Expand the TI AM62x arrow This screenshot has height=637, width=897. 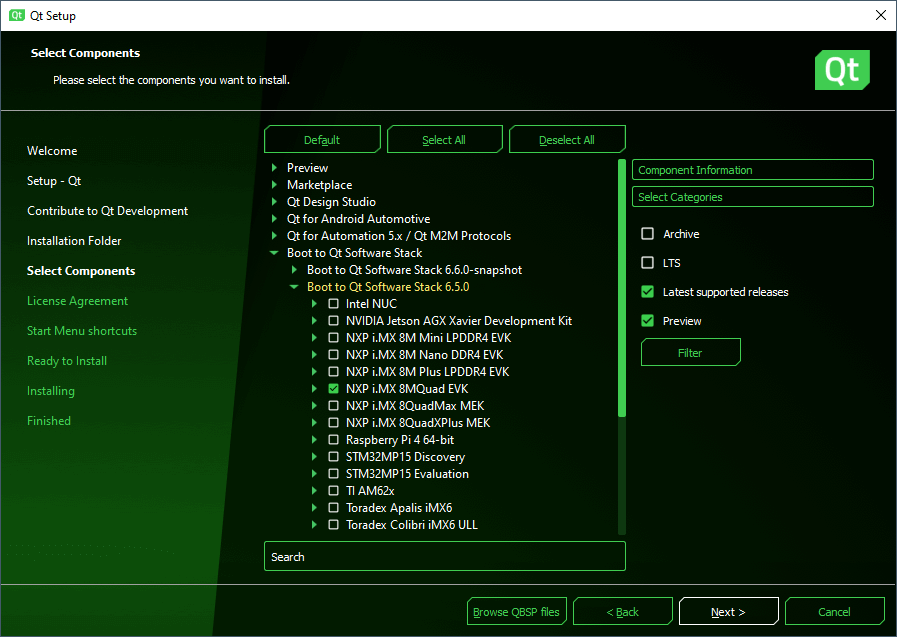click(x=314, y=491)
